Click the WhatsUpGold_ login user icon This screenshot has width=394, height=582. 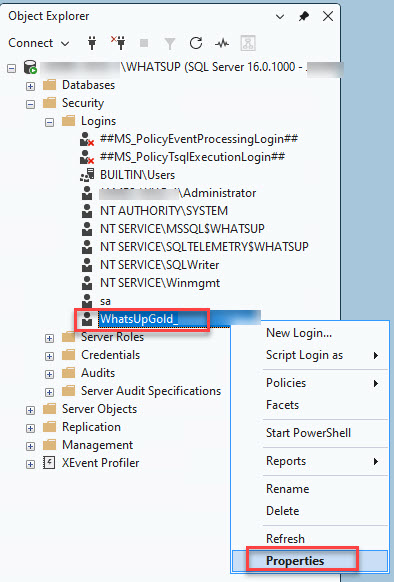87,319
